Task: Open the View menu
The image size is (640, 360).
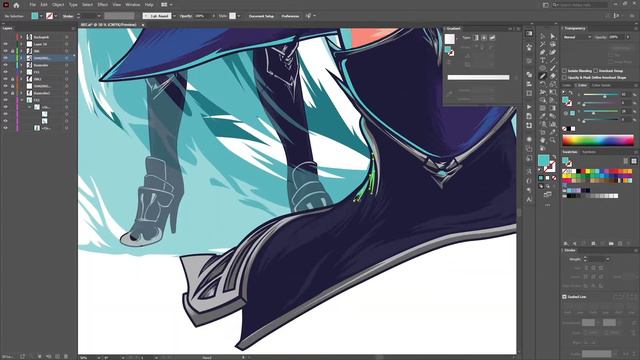Action: 117,5
